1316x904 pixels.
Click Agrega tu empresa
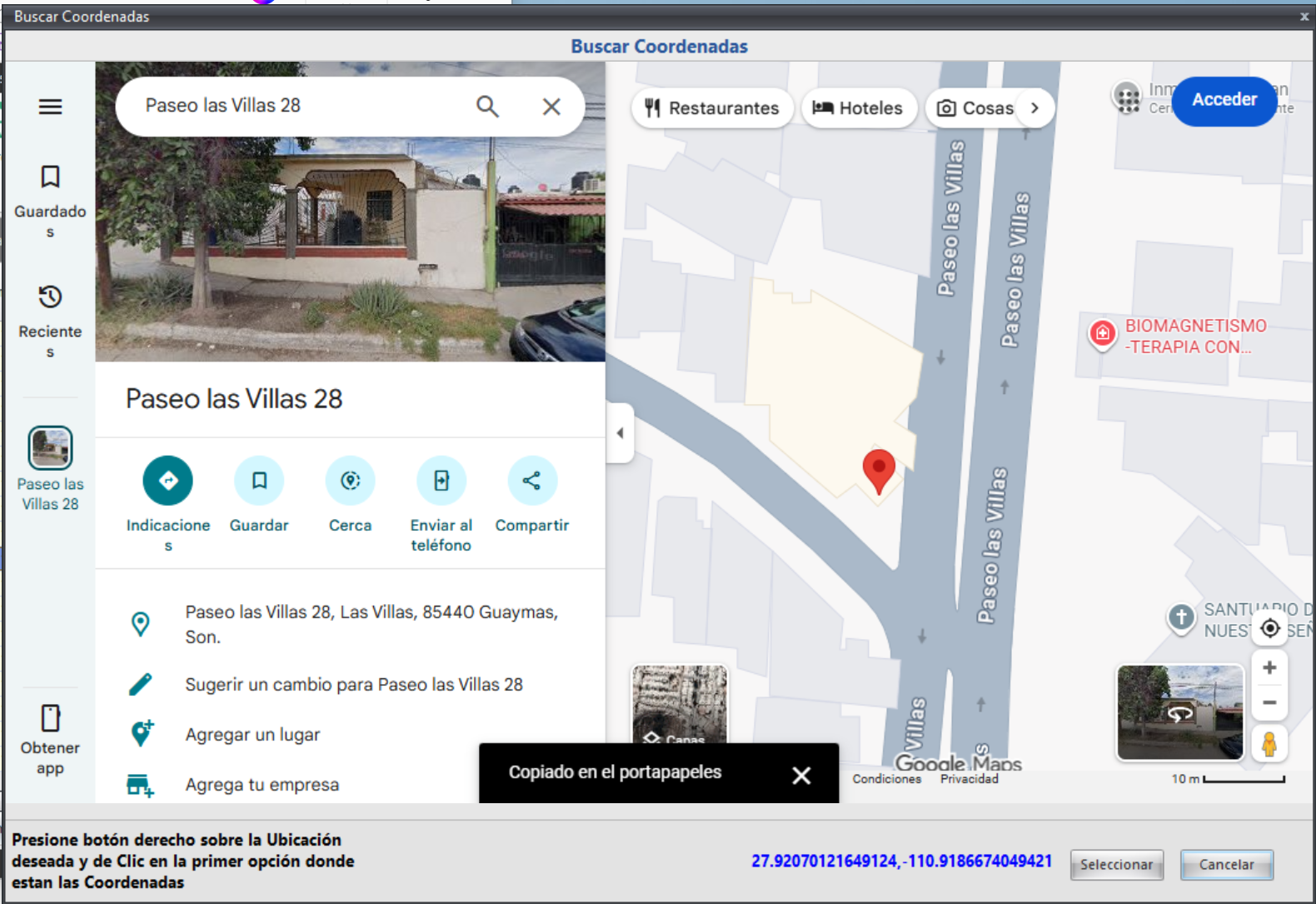click(262, 785)
